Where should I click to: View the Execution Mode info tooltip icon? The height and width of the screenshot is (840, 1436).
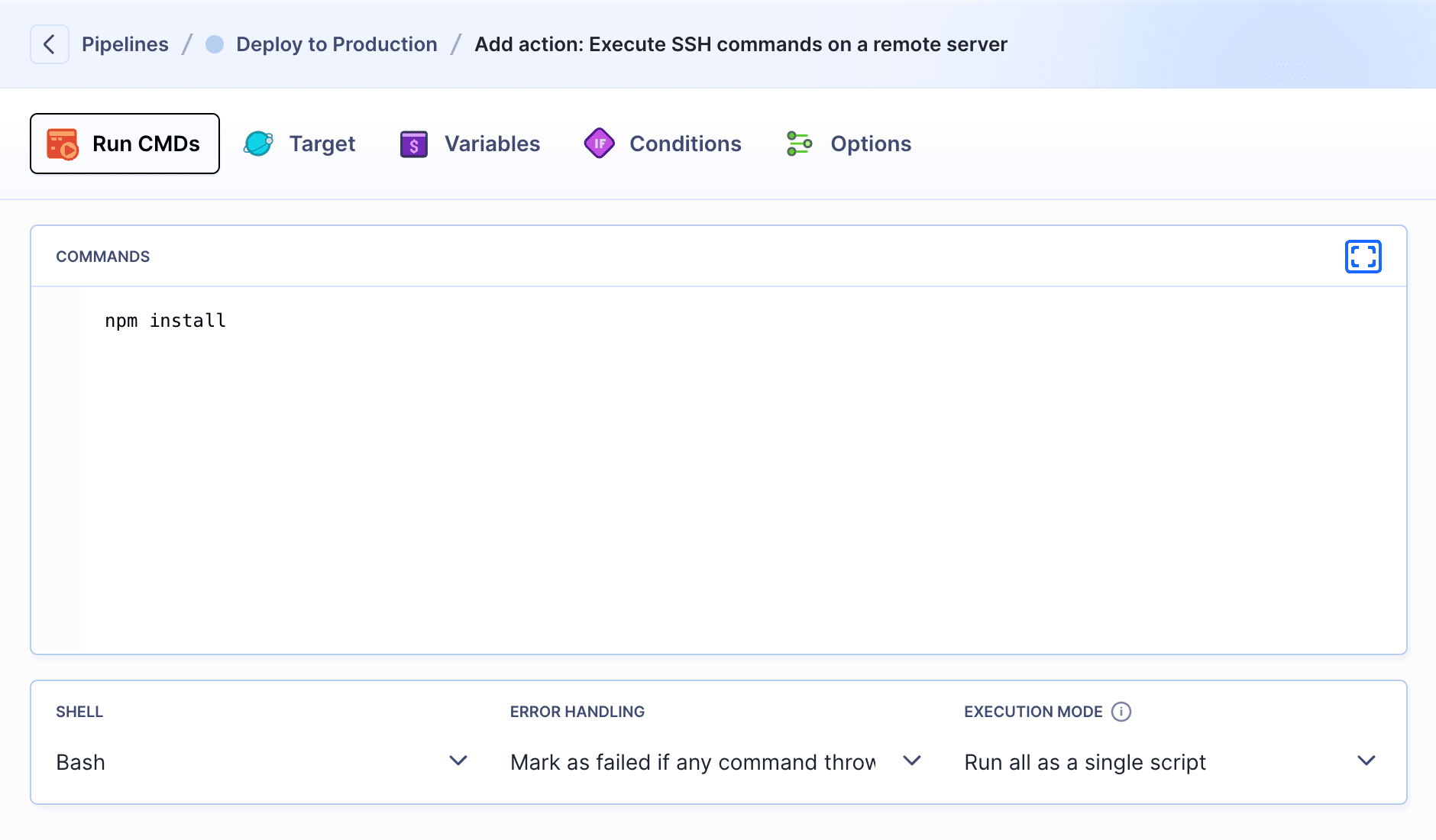1120,712
